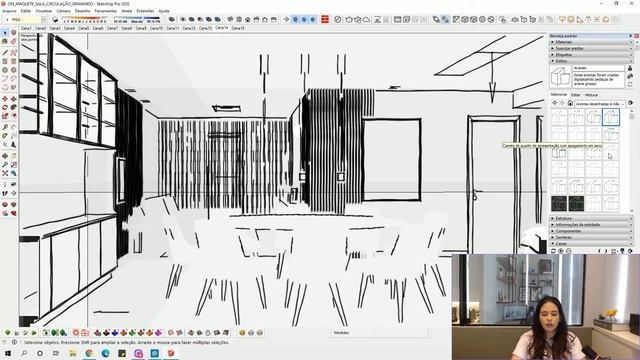Image resolution: width=640 pixels, height=360 pixels.
Task: Set Wireframe face style
Action: coord(456,19)
